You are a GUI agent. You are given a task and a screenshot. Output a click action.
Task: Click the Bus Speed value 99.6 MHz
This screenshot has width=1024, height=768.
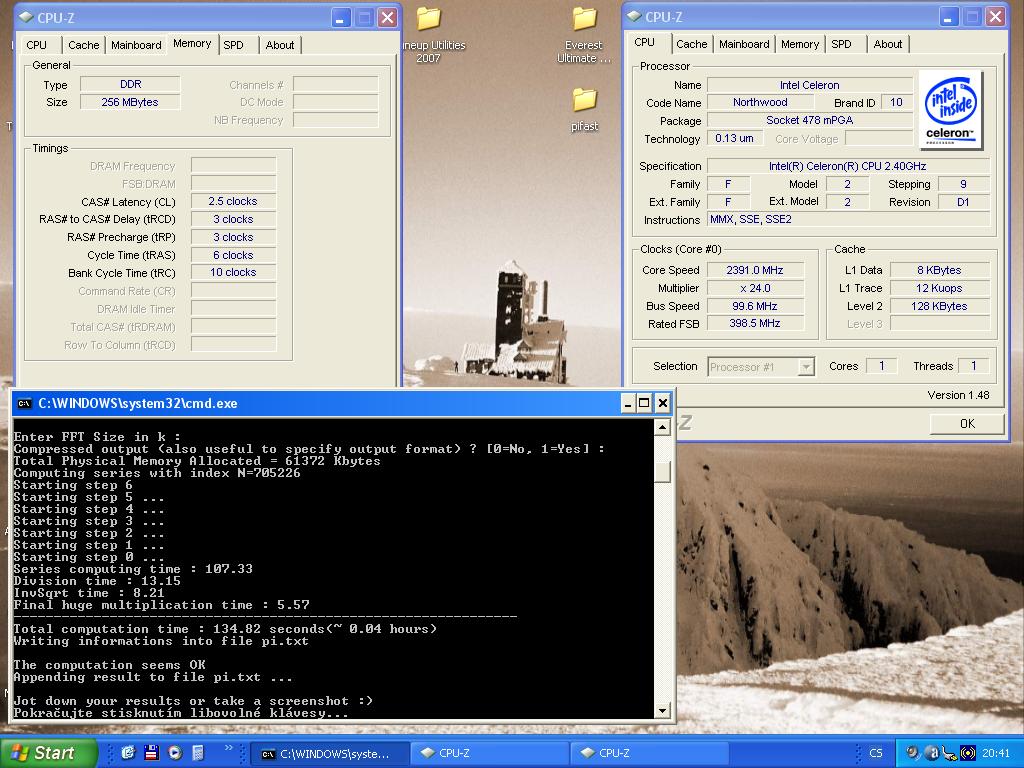coord(755,306)
